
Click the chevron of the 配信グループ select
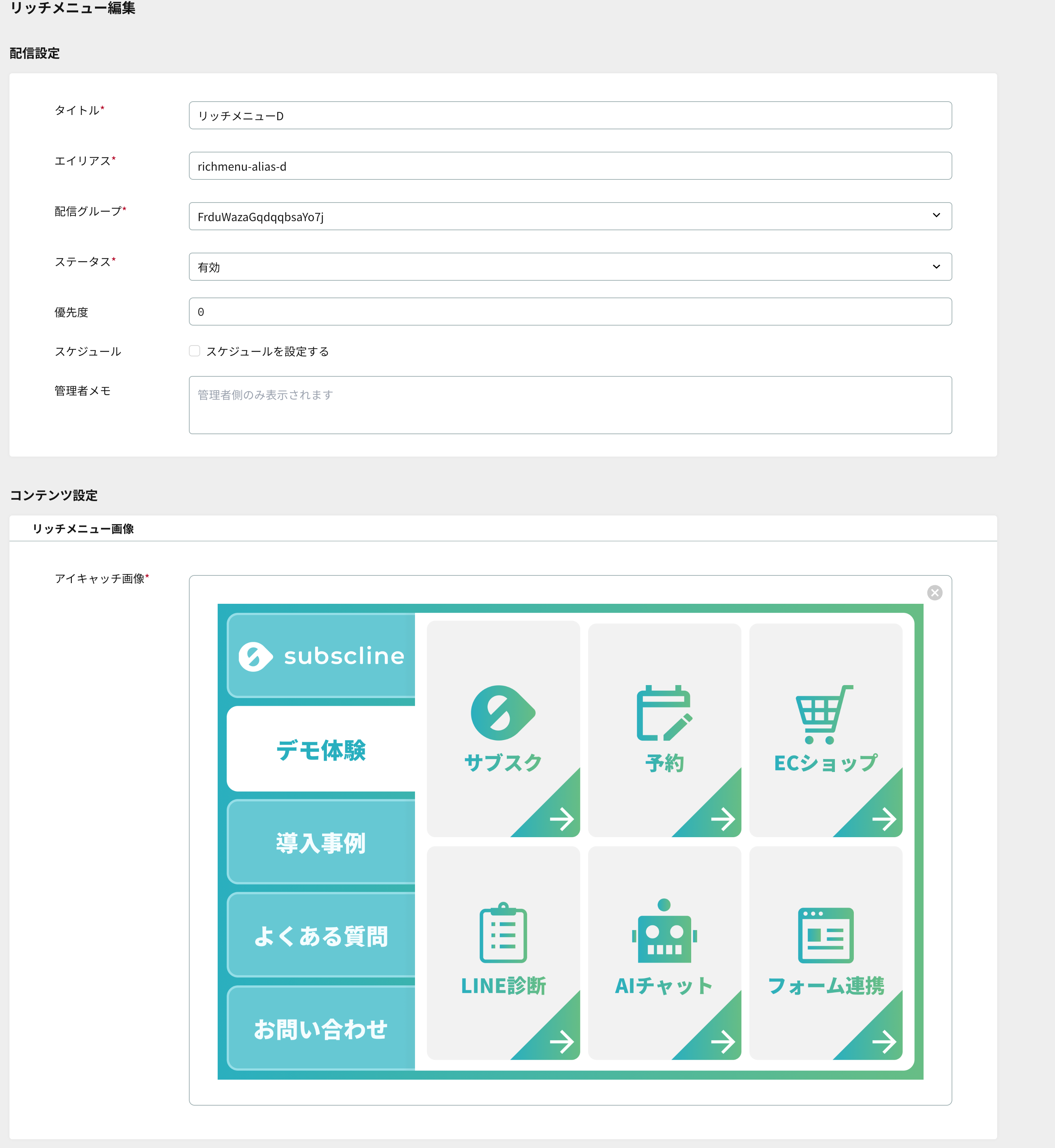pyautogui.click(x=936, y=215)
